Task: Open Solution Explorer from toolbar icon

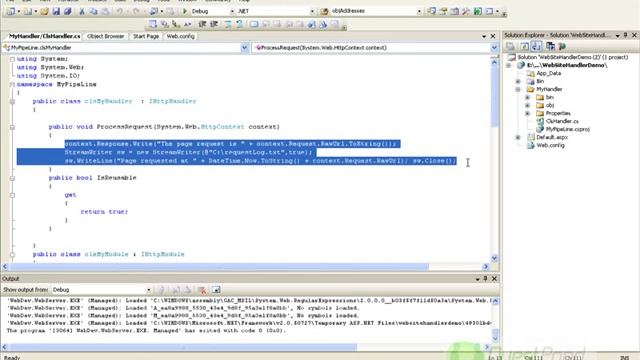Action: pyautogui.click(x=432, y=11)
